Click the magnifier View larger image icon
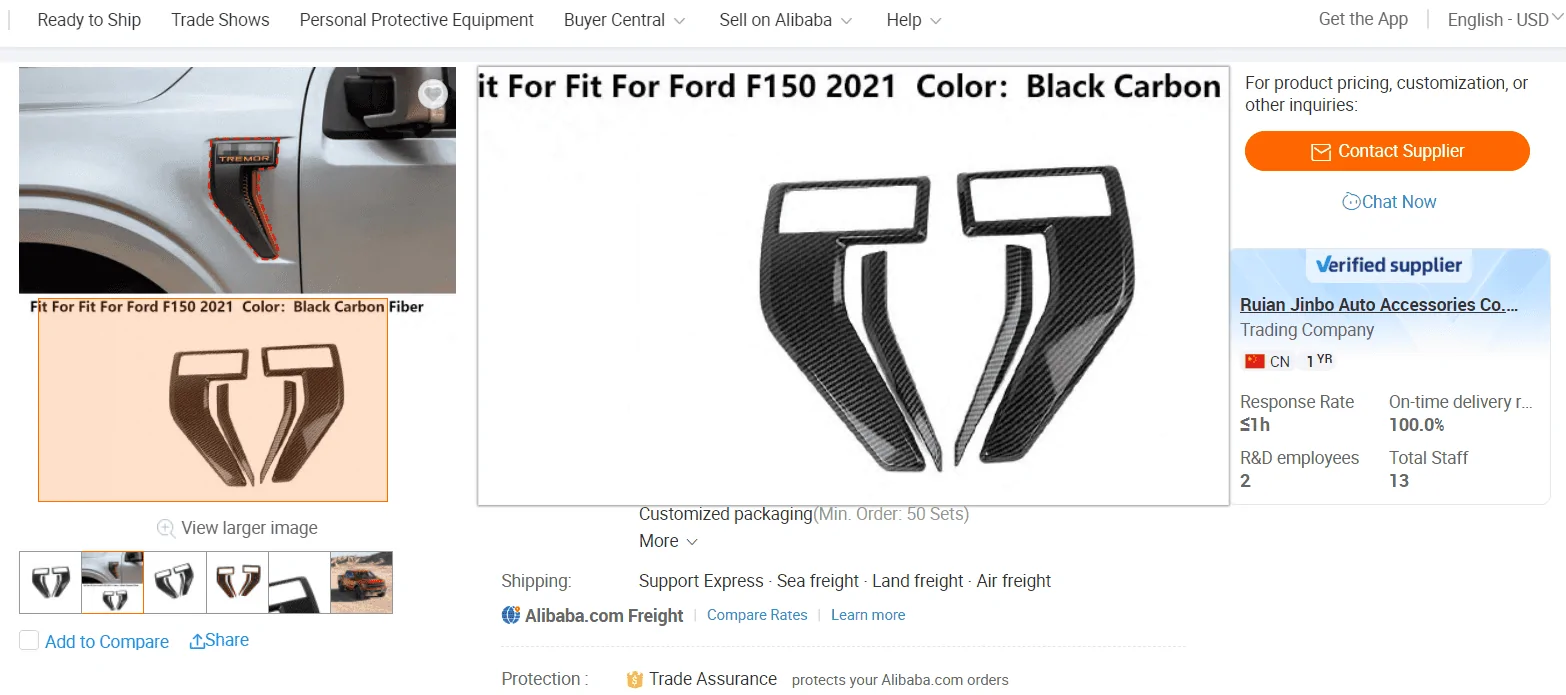 pos(166,528)
